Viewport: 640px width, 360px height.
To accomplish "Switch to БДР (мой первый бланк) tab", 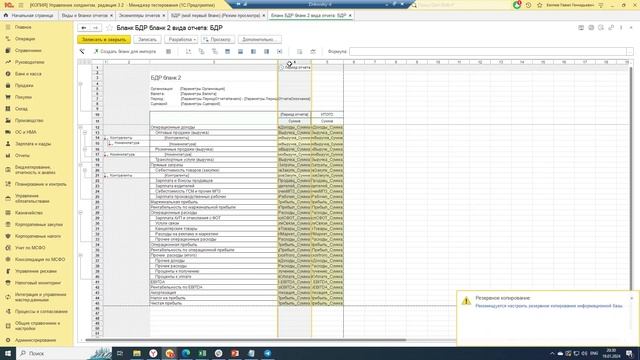I will coord(215,15).
